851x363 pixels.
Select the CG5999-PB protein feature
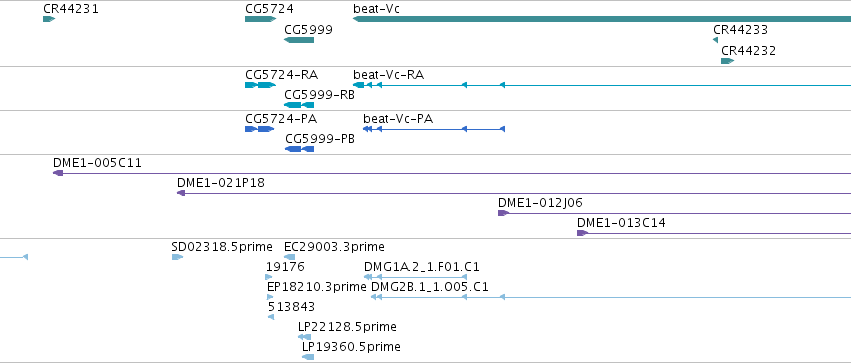tap(300, 149)
